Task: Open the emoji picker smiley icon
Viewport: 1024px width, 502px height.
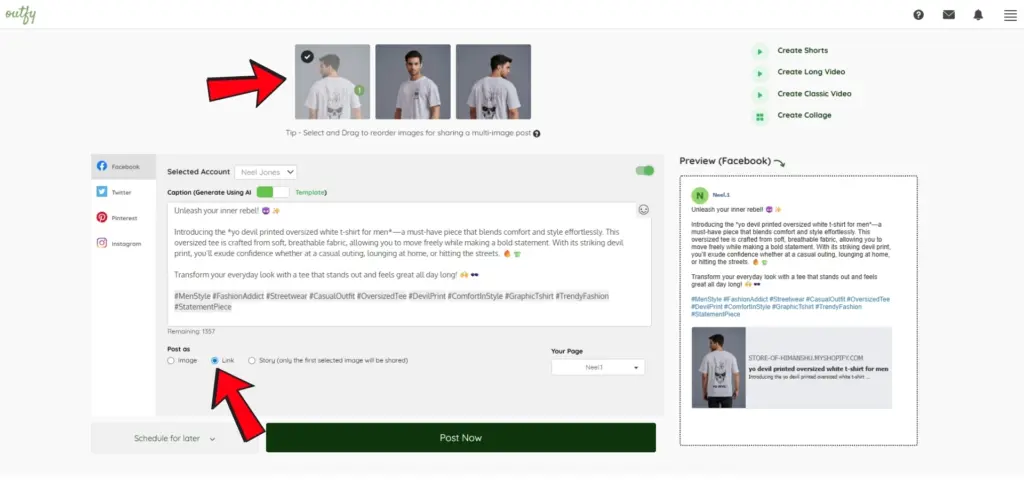Action: [x=643, y=210]
